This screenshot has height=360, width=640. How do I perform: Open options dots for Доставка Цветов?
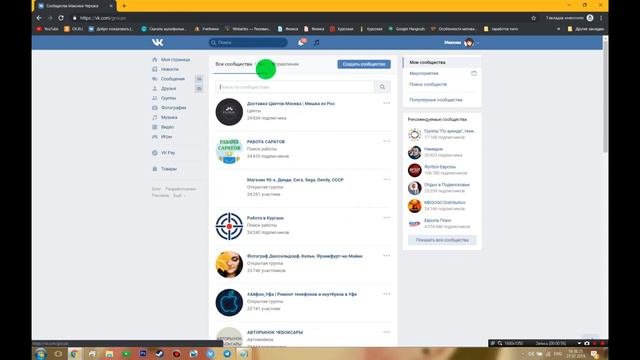click(387, 103)
